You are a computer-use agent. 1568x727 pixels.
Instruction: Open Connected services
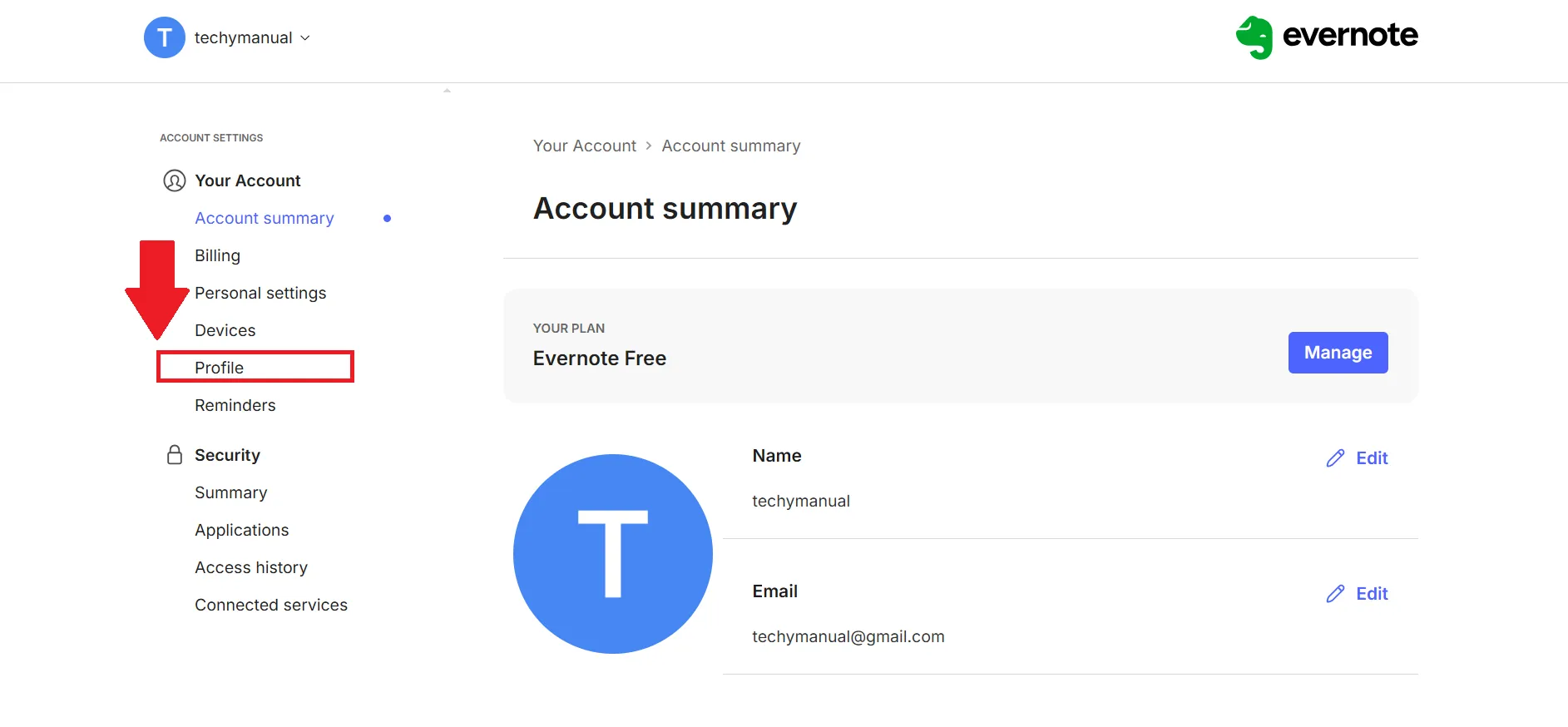271,605
